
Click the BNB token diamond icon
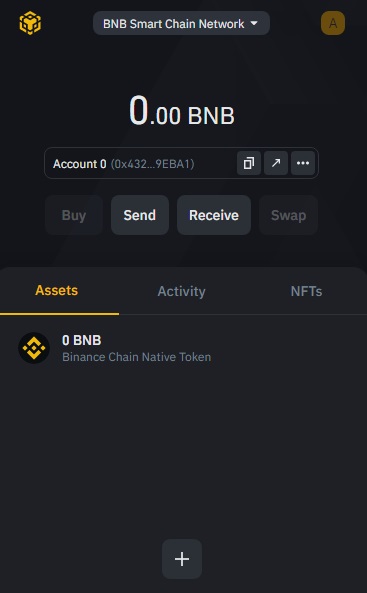coord(34,348)
